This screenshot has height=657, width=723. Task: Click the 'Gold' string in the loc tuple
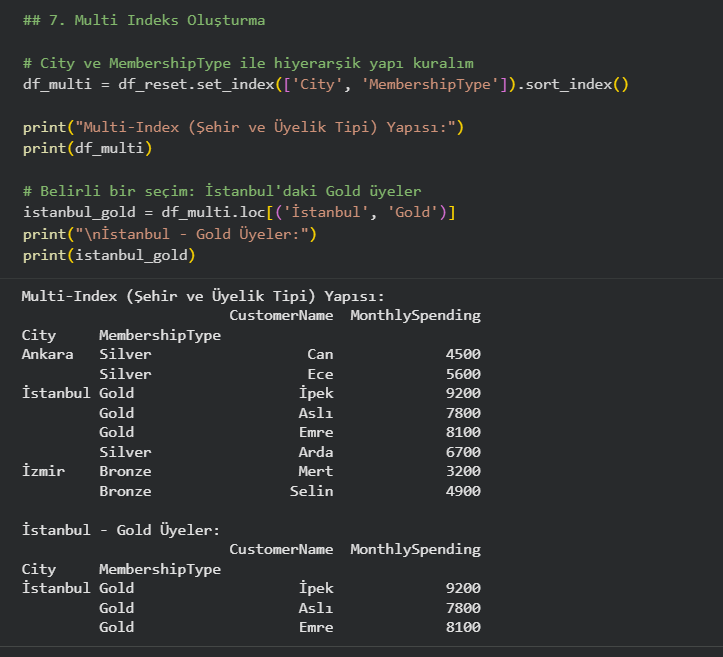click(413, 213)
